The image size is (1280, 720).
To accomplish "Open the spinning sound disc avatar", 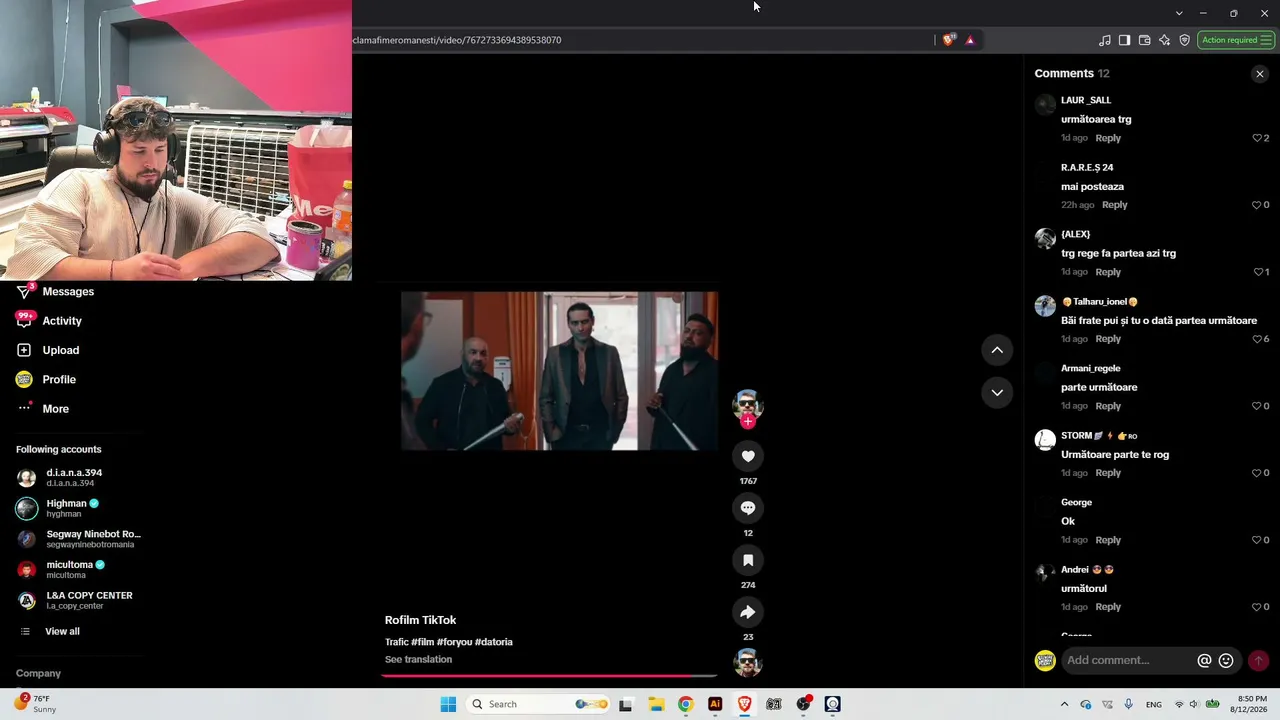I will tap(748, 662).
